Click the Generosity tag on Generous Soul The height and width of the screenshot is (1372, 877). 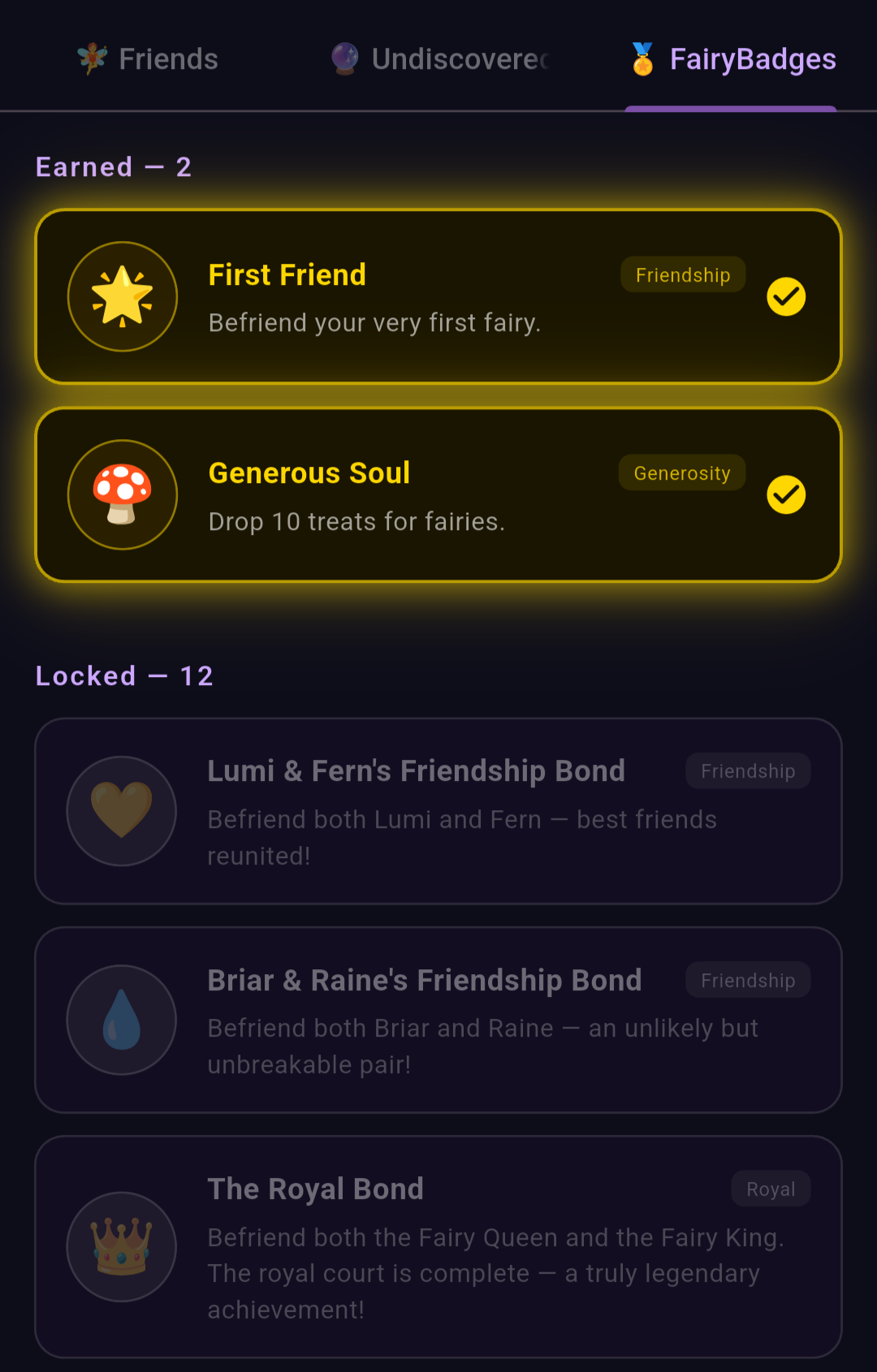pyautogui.click(x=682, y=472)
